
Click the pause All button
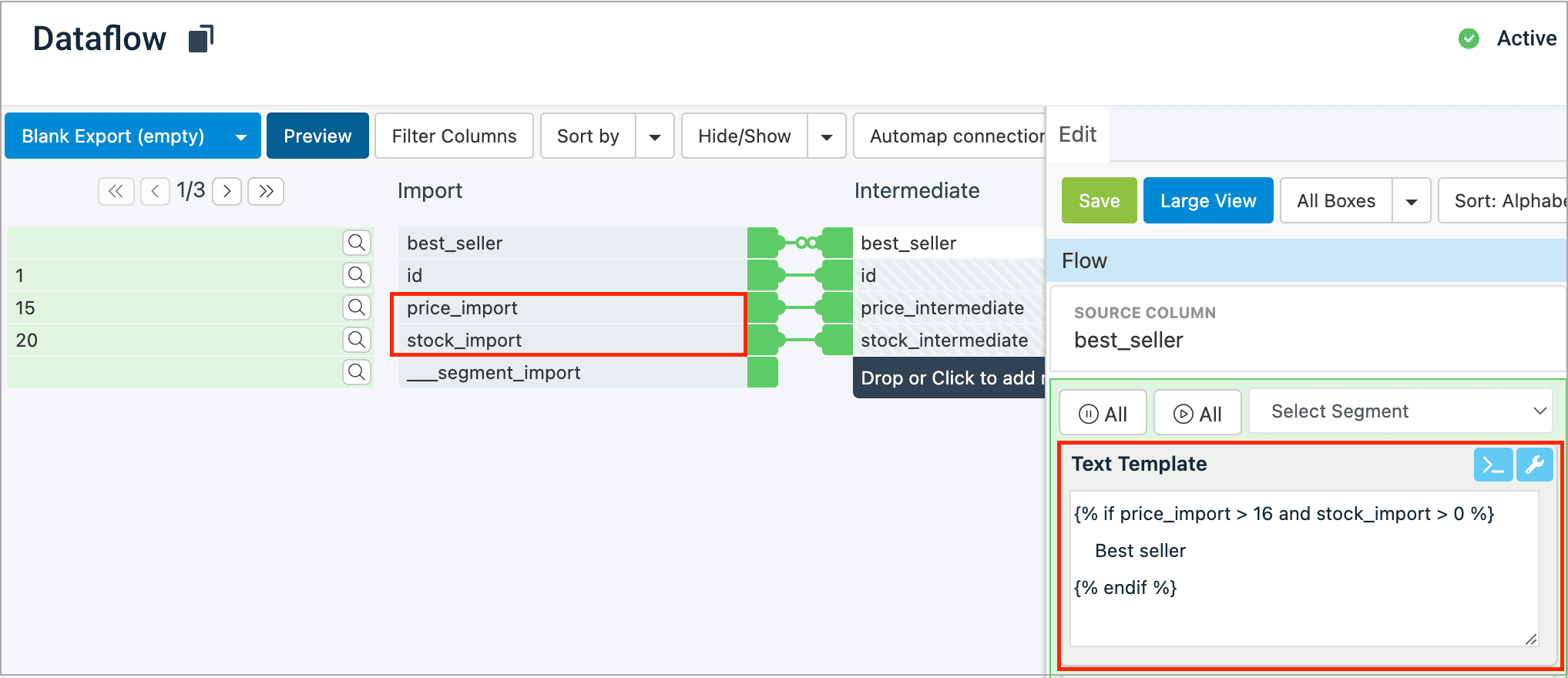tap(1103, 414)
